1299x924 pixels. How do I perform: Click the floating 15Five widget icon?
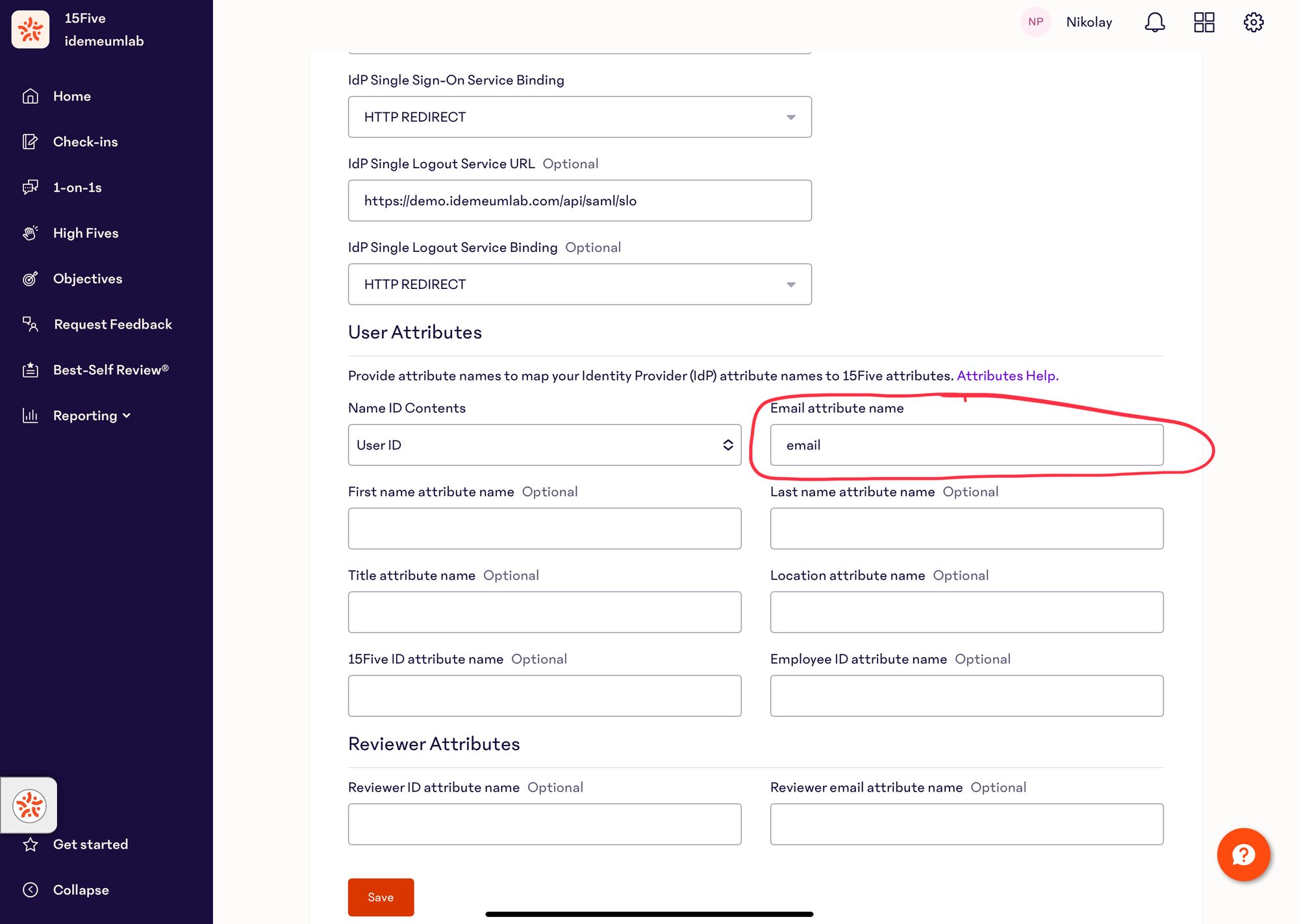click(29, 806)
